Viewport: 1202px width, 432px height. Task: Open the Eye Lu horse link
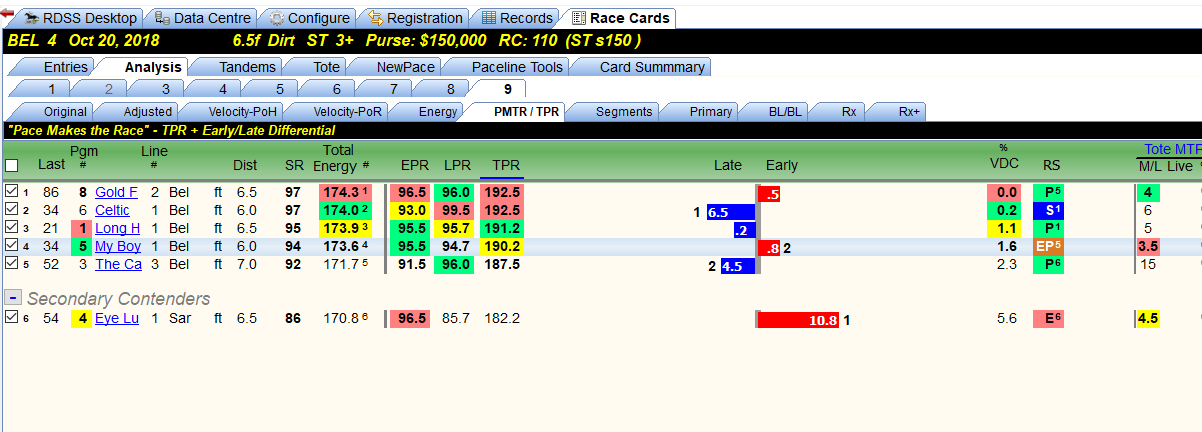[x=117, y=318]
